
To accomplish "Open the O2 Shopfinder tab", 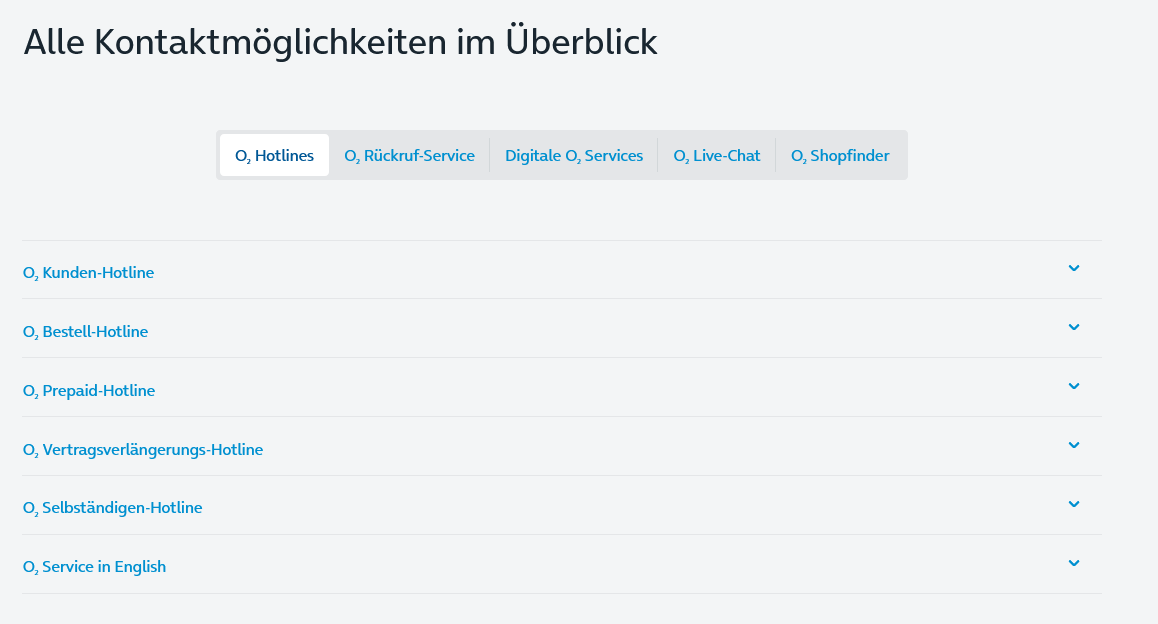I will coord(840,155).
